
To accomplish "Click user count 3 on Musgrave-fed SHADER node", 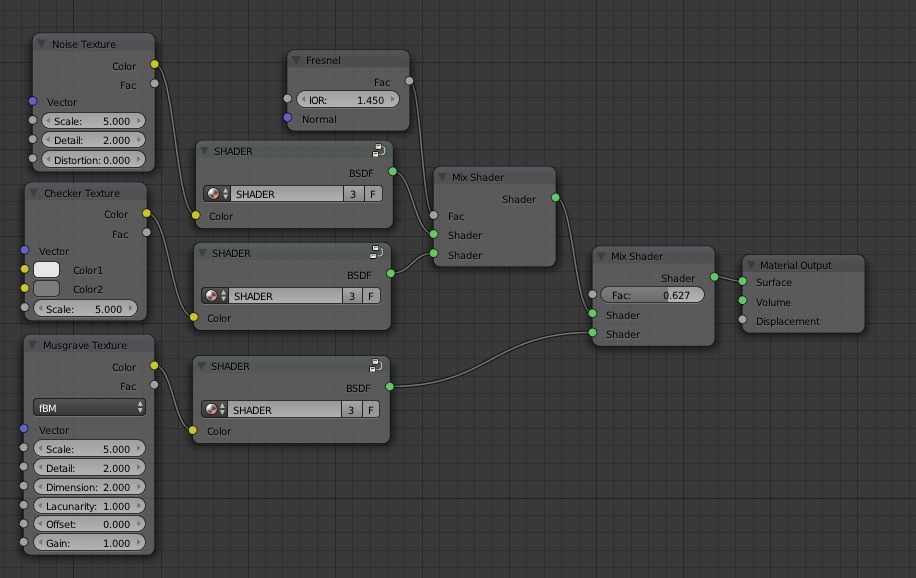I will pos(352,410).
